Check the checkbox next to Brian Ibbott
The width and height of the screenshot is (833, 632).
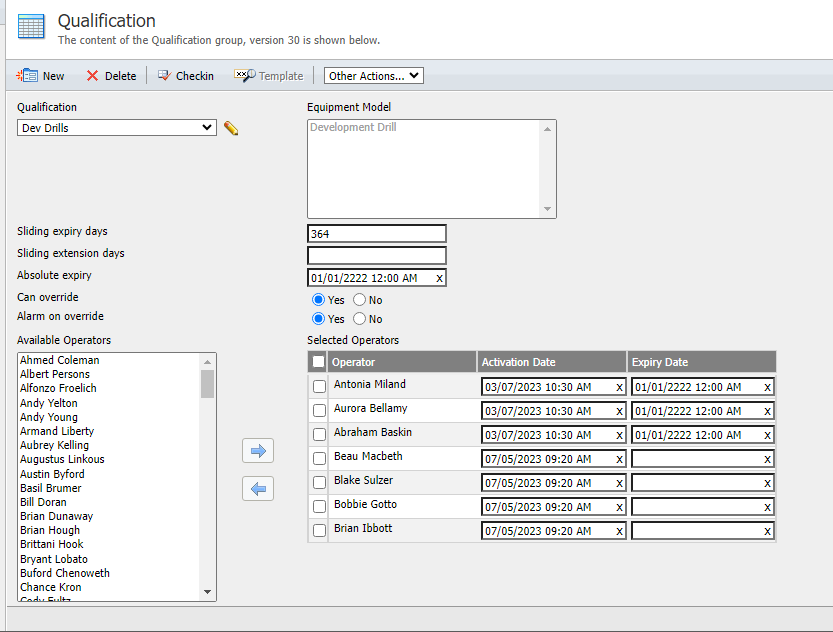318,530
